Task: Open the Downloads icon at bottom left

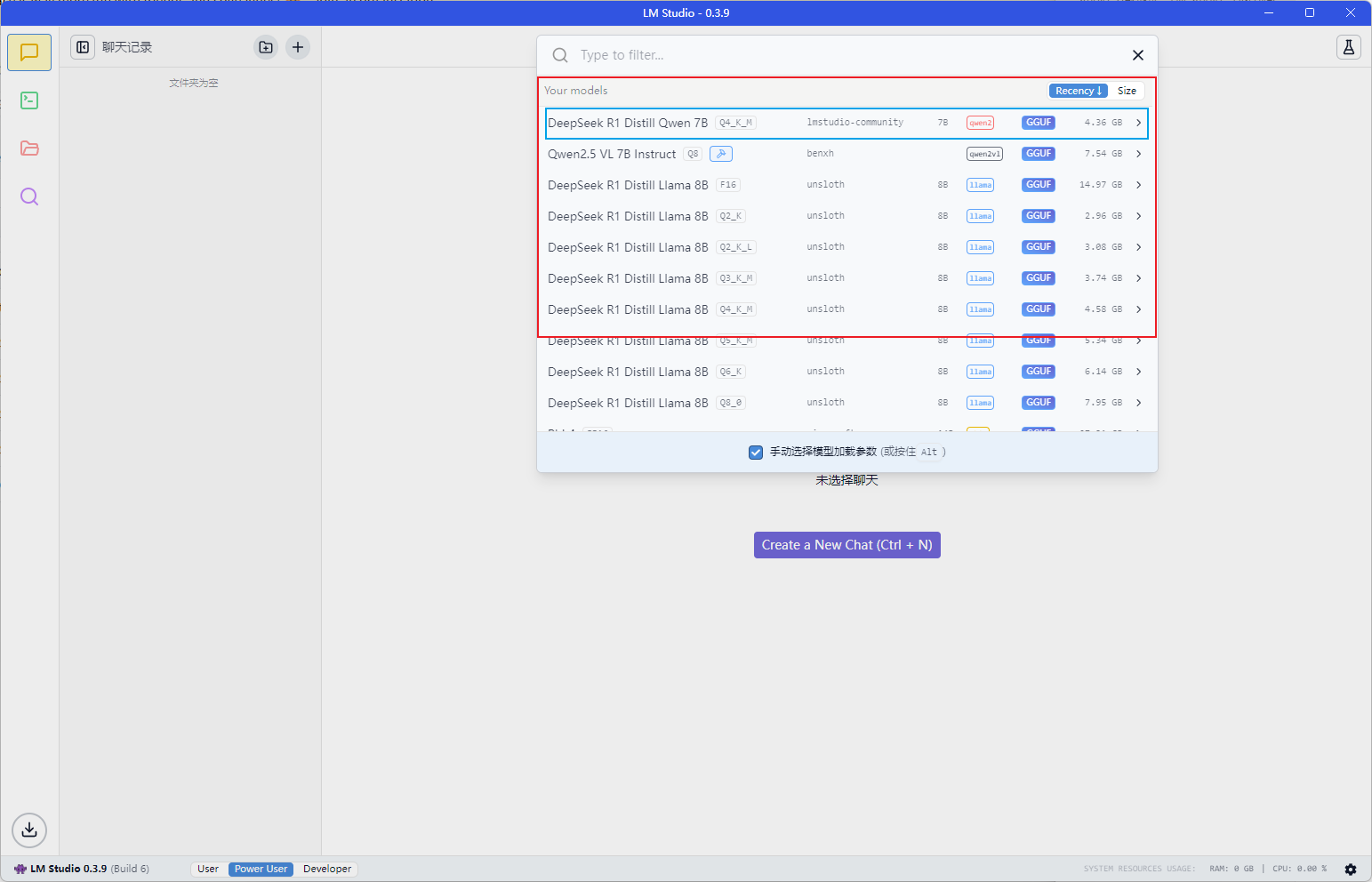Action: (x=29, y=830)
